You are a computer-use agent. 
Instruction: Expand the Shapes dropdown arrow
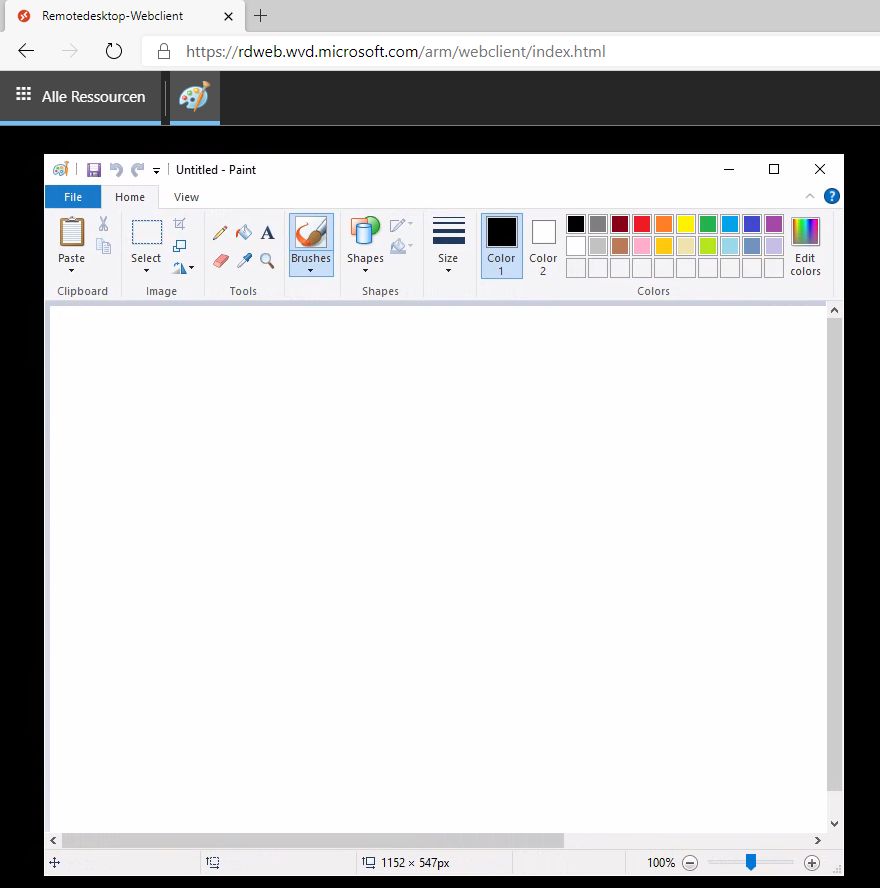(365, 271)
